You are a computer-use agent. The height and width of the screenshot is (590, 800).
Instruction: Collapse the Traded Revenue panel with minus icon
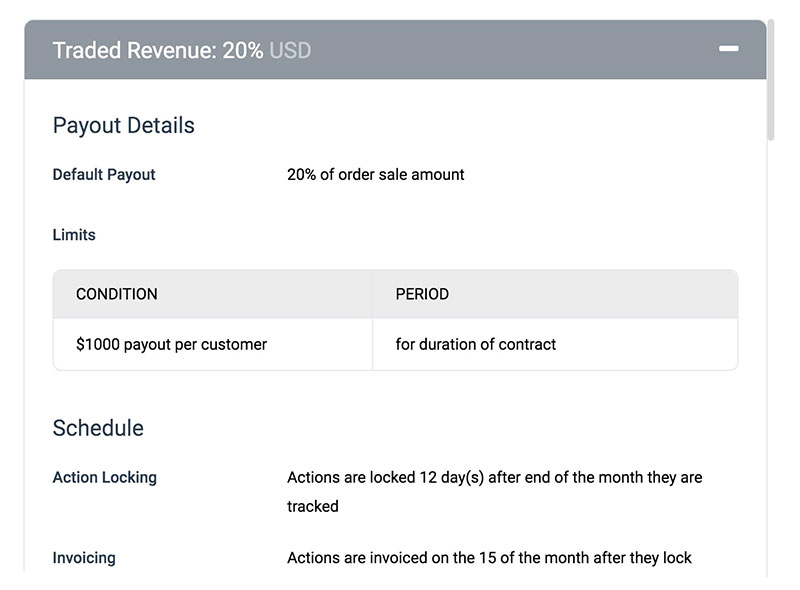coord(729,49)
